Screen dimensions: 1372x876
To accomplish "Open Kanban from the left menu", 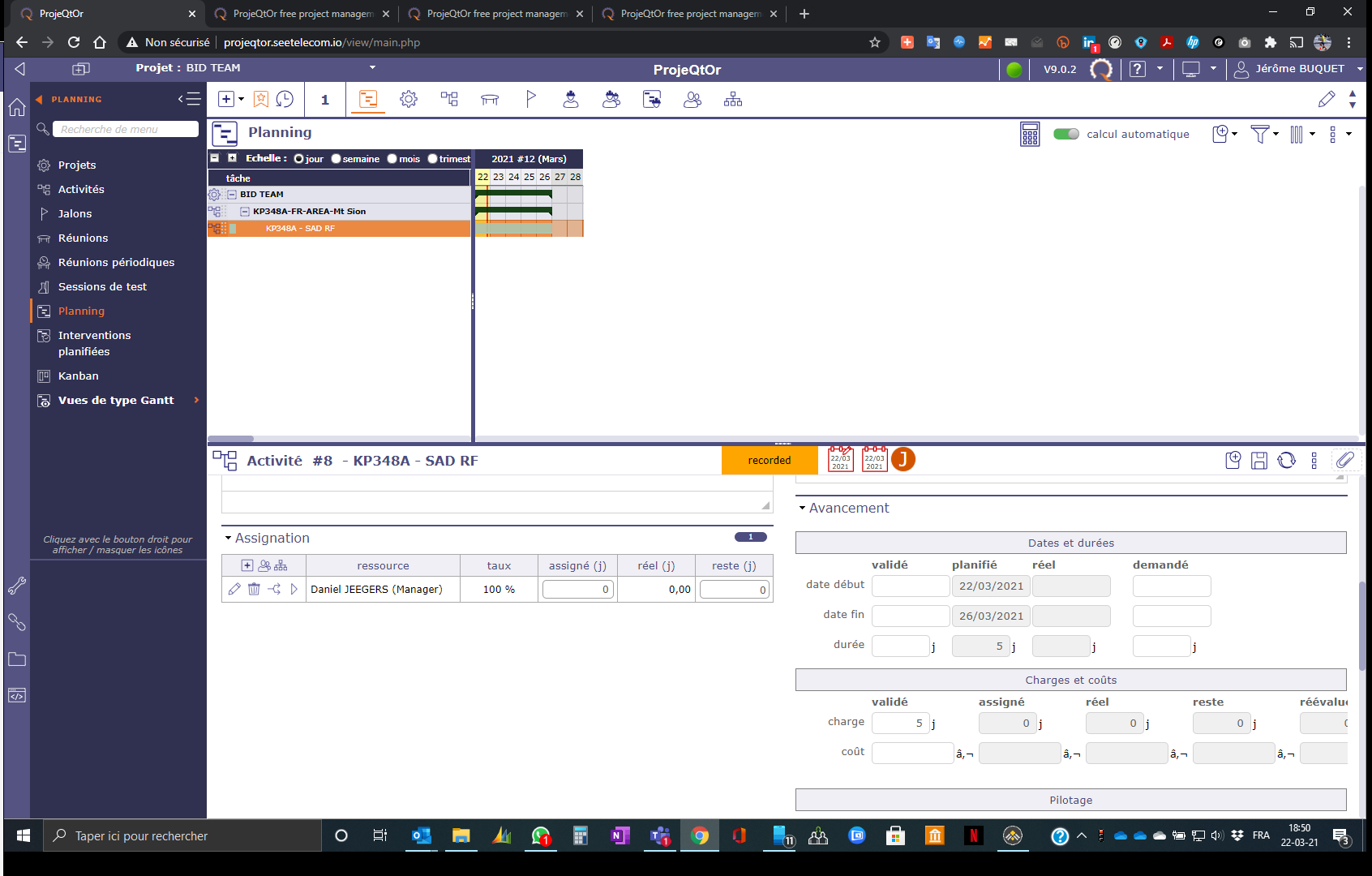I will tap(78, 376).
